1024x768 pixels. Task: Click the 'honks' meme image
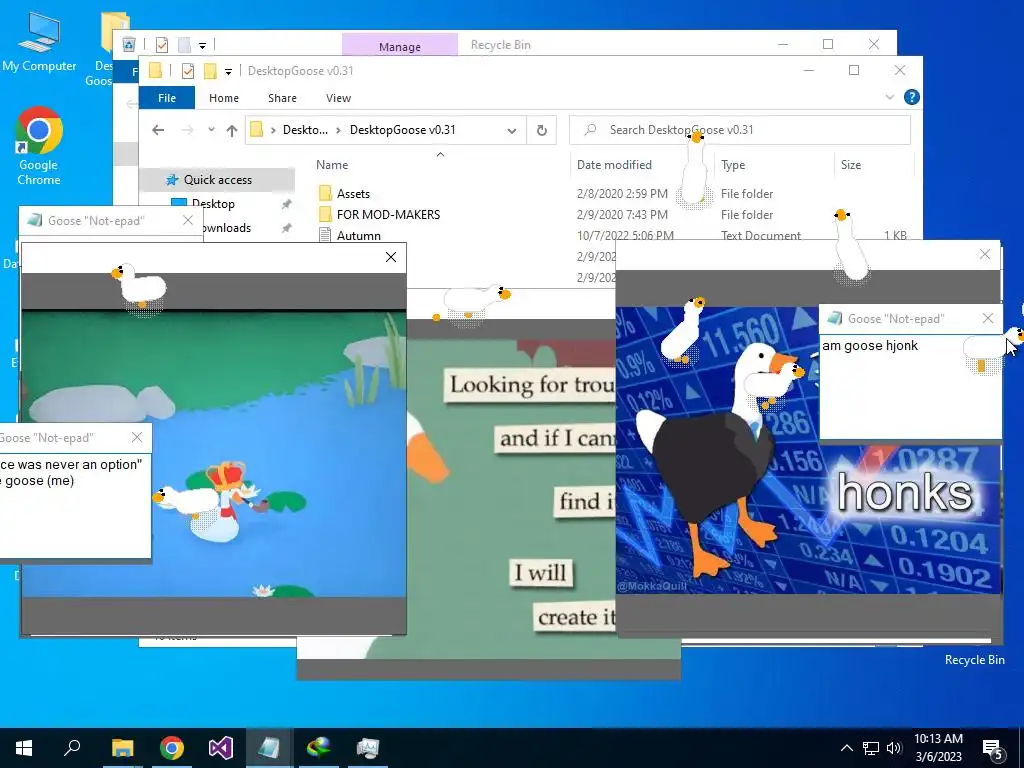point(808,451)
